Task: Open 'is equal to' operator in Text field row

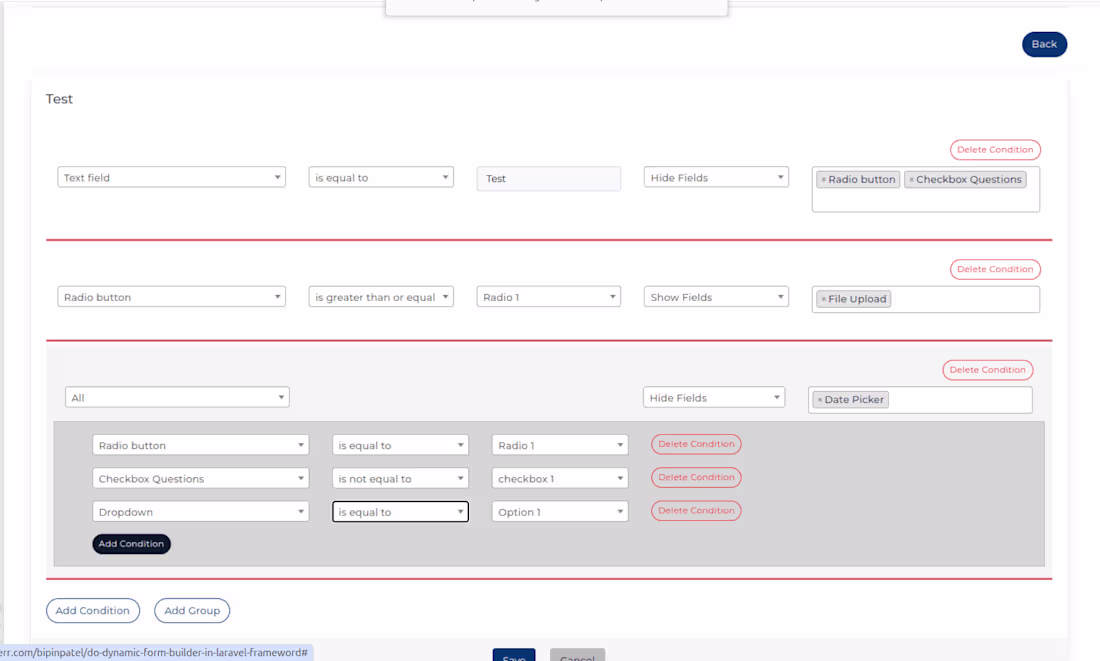Action: [381, 178]
